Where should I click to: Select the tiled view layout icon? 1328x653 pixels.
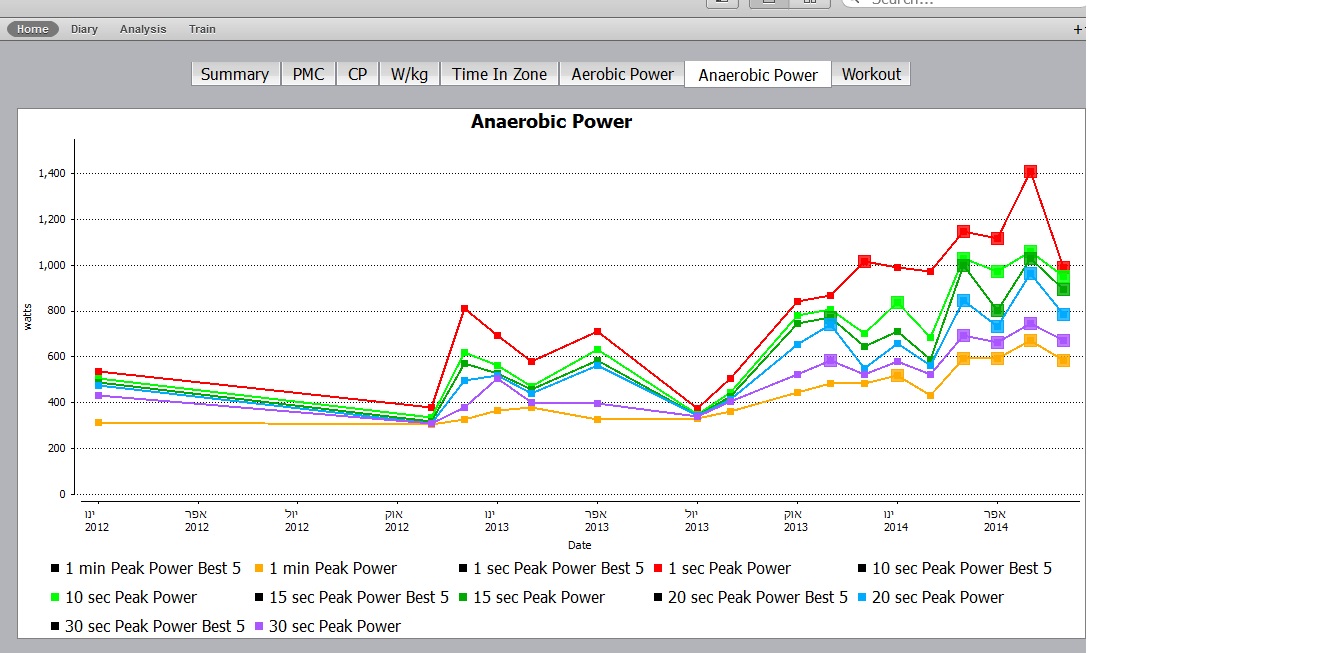tap(809, 3)
